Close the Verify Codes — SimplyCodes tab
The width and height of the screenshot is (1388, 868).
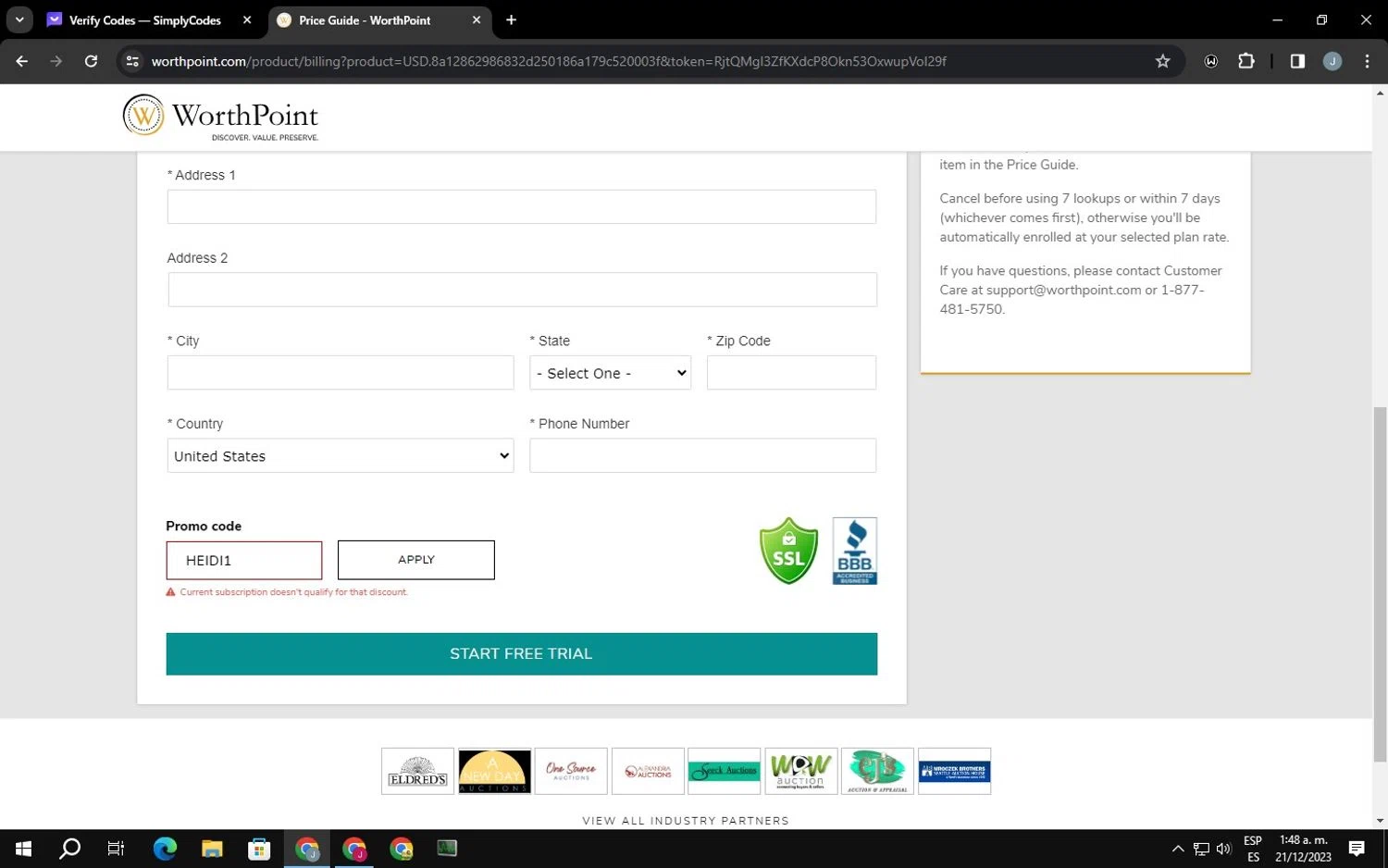(x=247, y=19)
